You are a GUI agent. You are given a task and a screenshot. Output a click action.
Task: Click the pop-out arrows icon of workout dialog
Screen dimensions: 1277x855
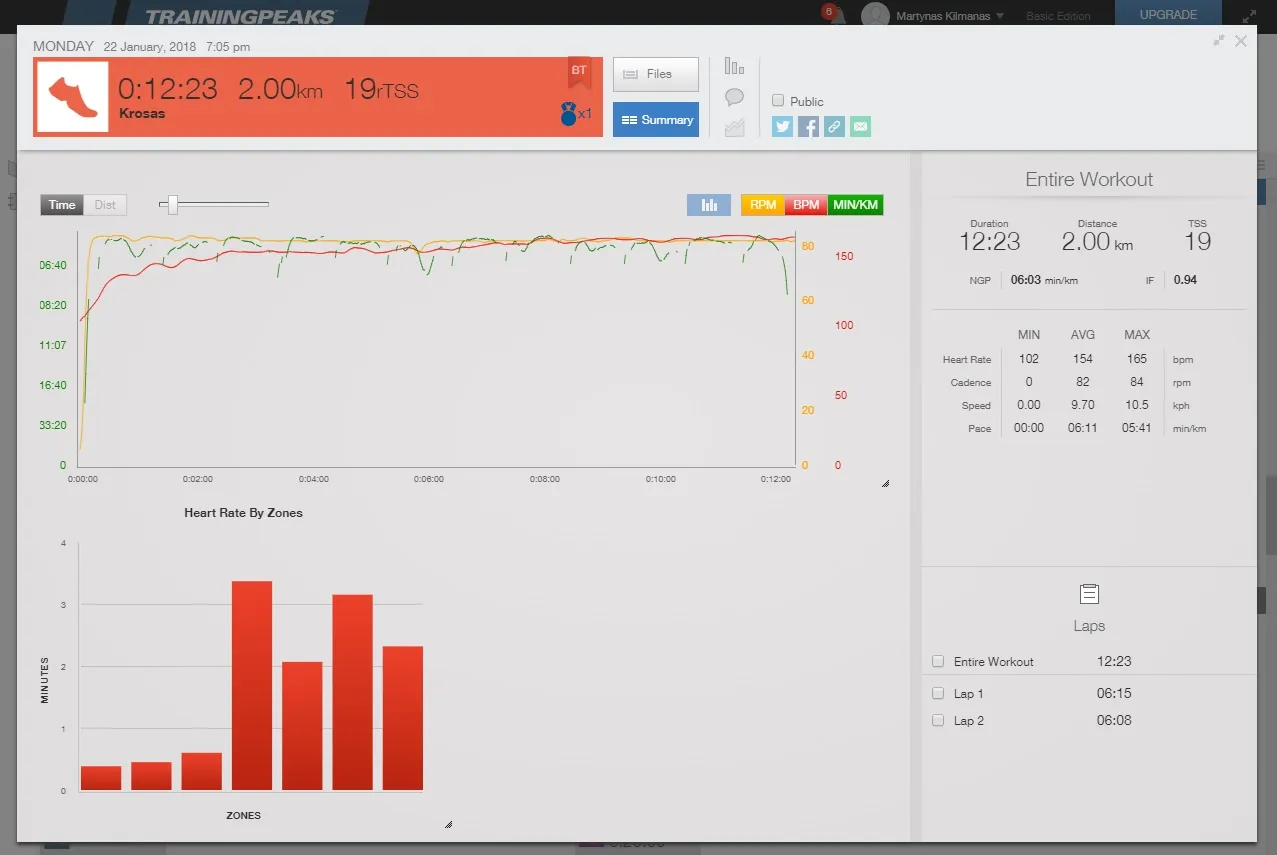click(x=1219, y=41)
